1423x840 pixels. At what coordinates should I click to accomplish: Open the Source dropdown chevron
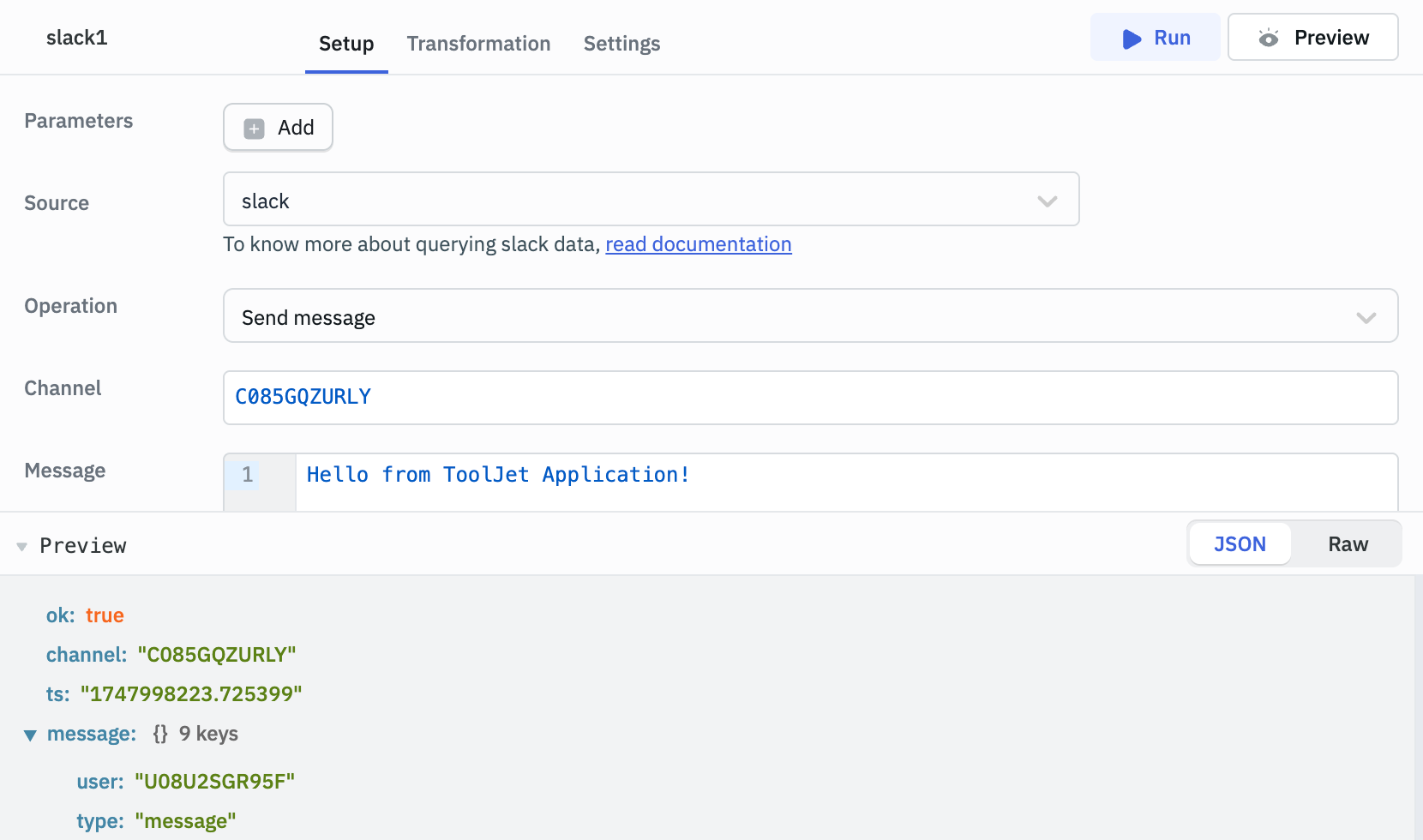pyautogui.click(x=1047, y=201)
